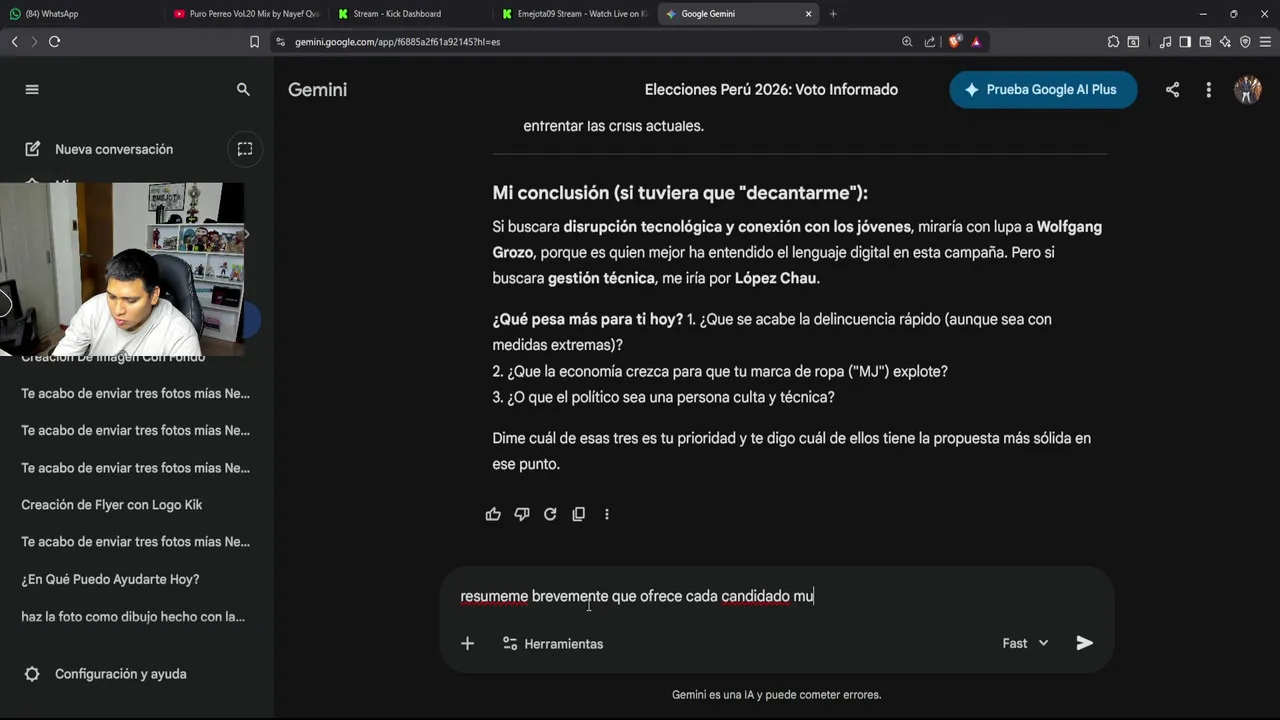
Task: Click the plus attachment icon
Action: tap(467, 643)
